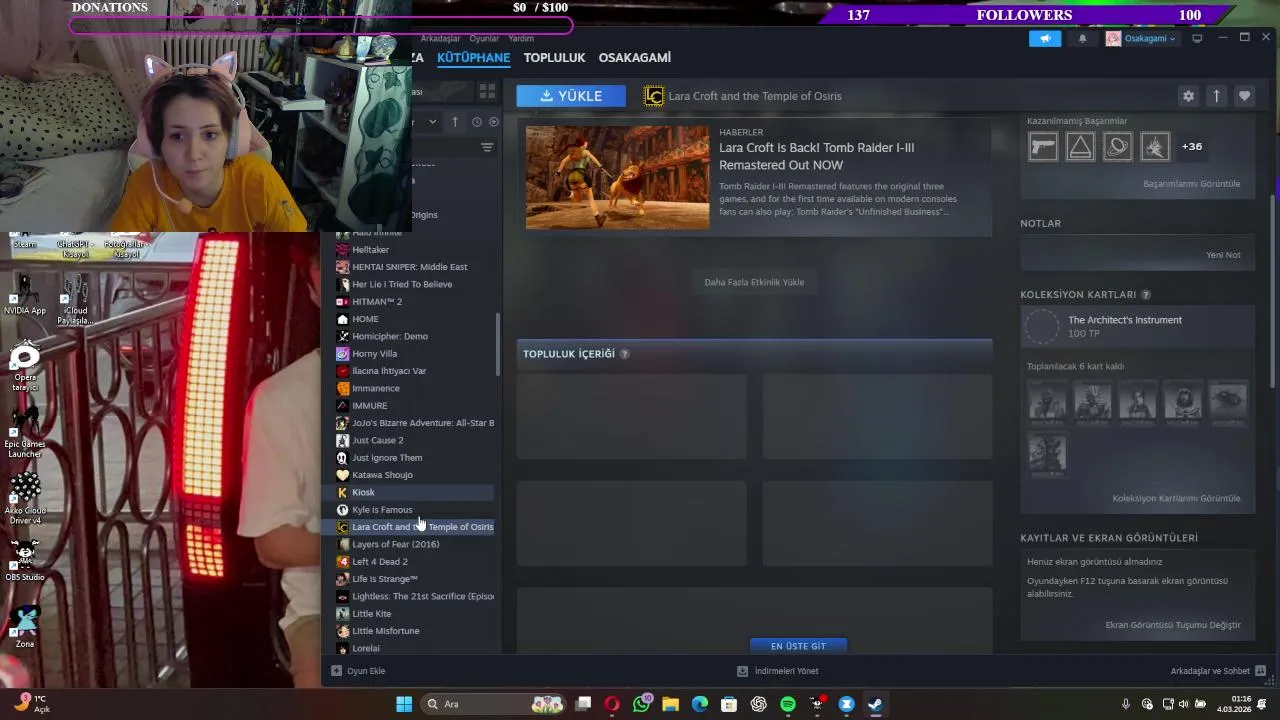Viewport: 1280px width, 720px height.
Task: Click the play-ready filter icon in sidebar
Action: (493, 122)
